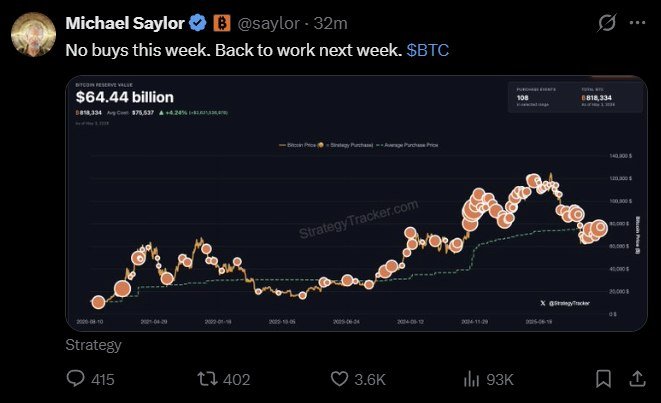Viewport: 661px width, 403px height.
Task: Click the blue verified checkmark badge
Action: 198,23
